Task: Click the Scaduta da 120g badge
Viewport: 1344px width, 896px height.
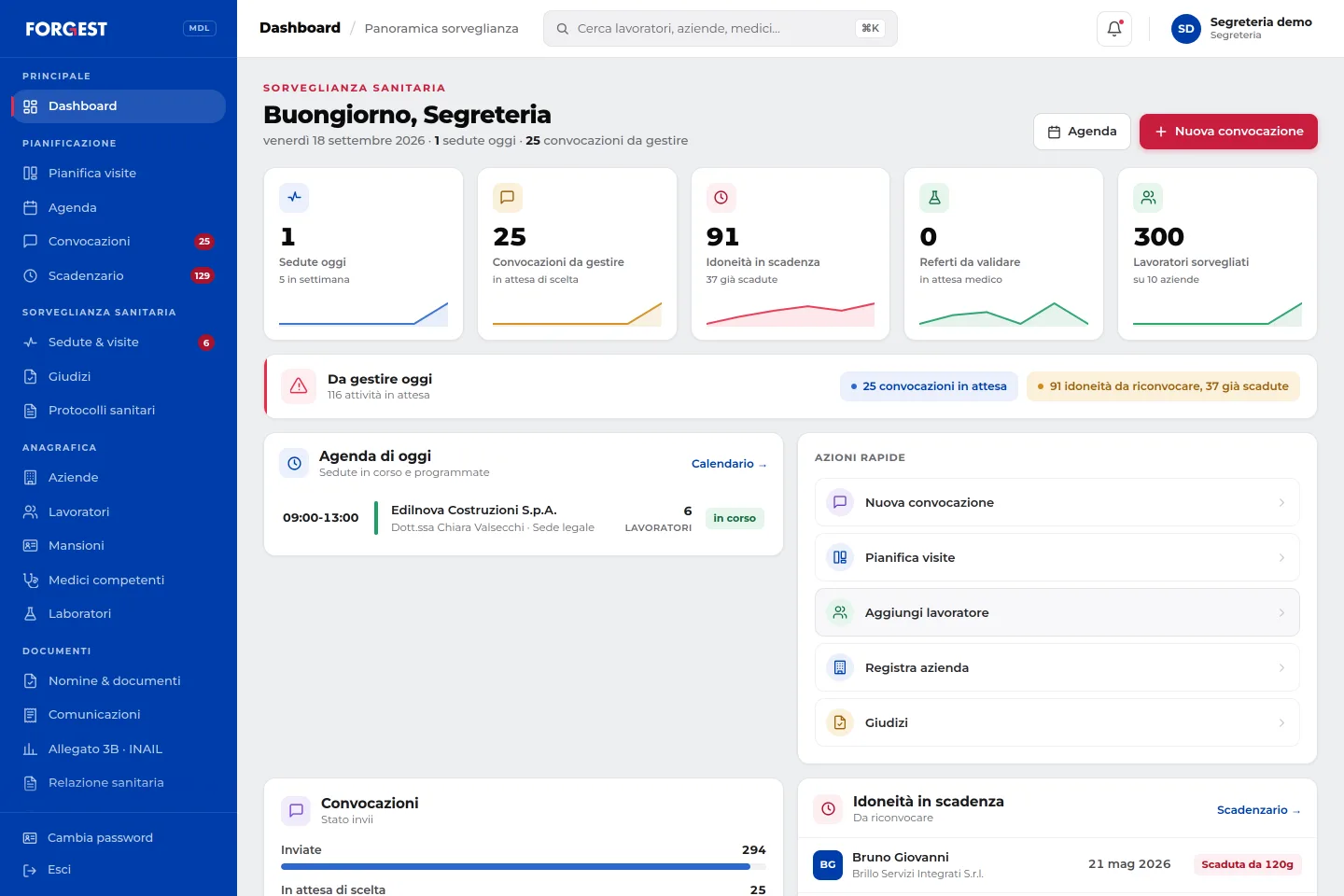Action: [1247, 864]
